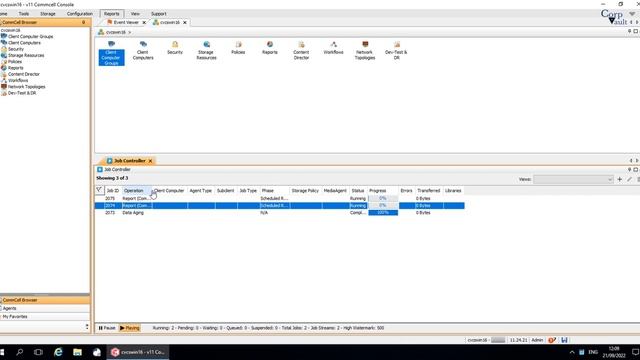The width and height of the screenshot is (640, 360).
Task: Click the job filter funnel icon
Action: [x=99, y=190]
